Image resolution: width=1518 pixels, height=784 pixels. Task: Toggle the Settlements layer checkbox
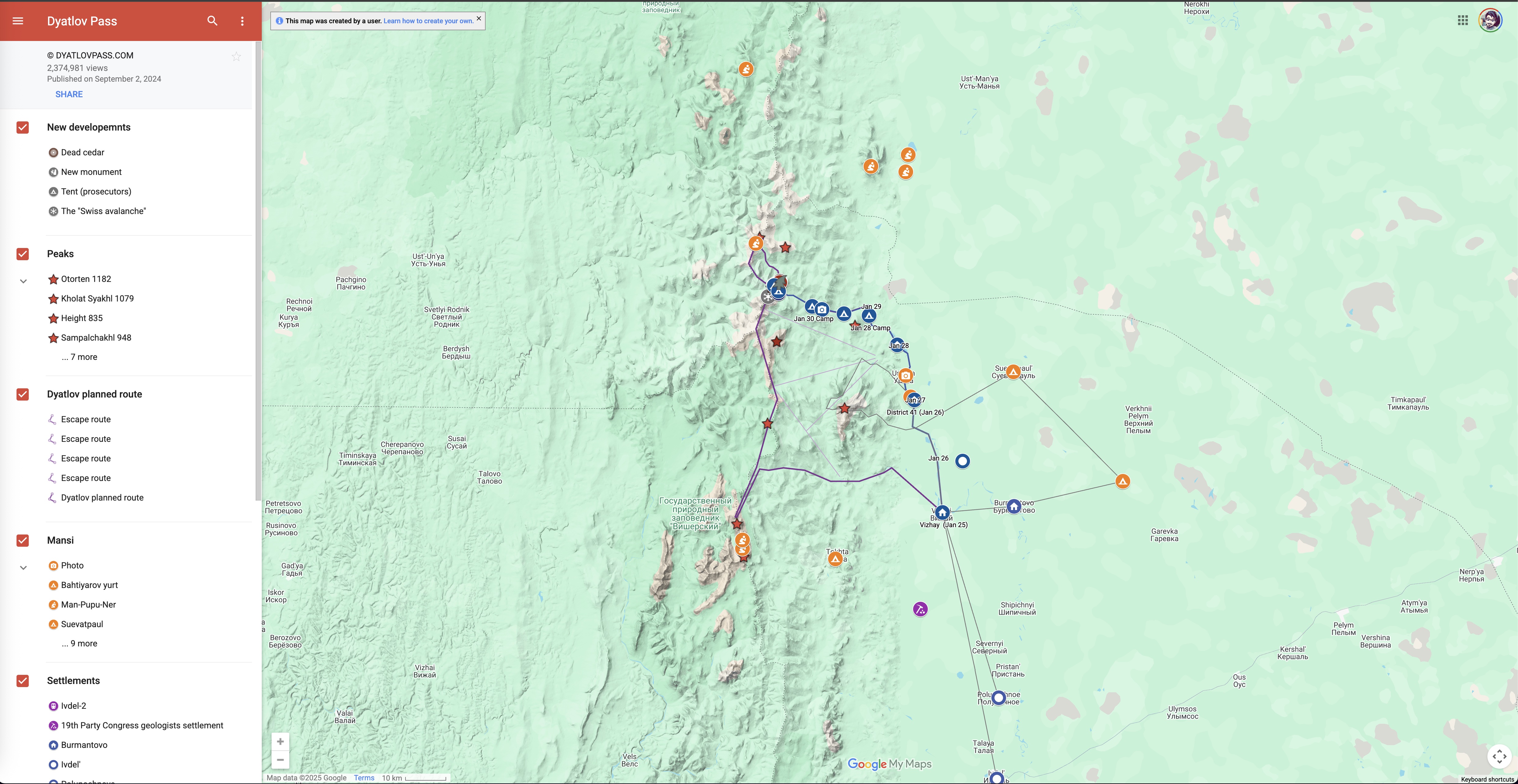point(23,680)
